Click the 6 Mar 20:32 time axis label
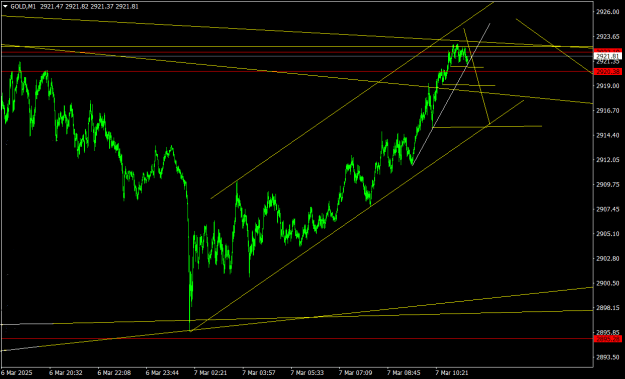The image size is (625, 379). (66, 373)
